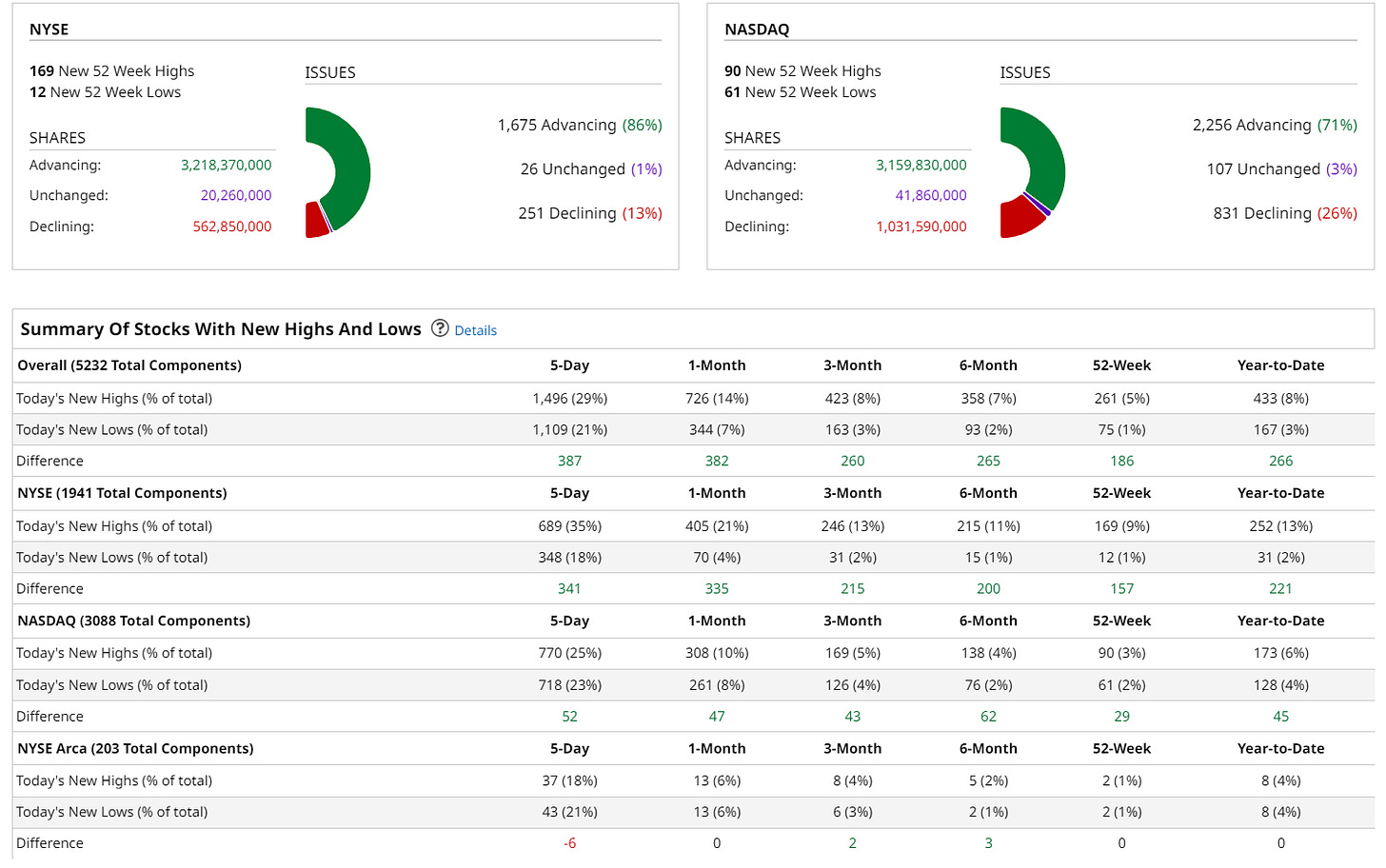Select NASDAQ 5-Day new lows 718 (23%)
Screen dimensions: 1386x868
(x=570, y=685)
